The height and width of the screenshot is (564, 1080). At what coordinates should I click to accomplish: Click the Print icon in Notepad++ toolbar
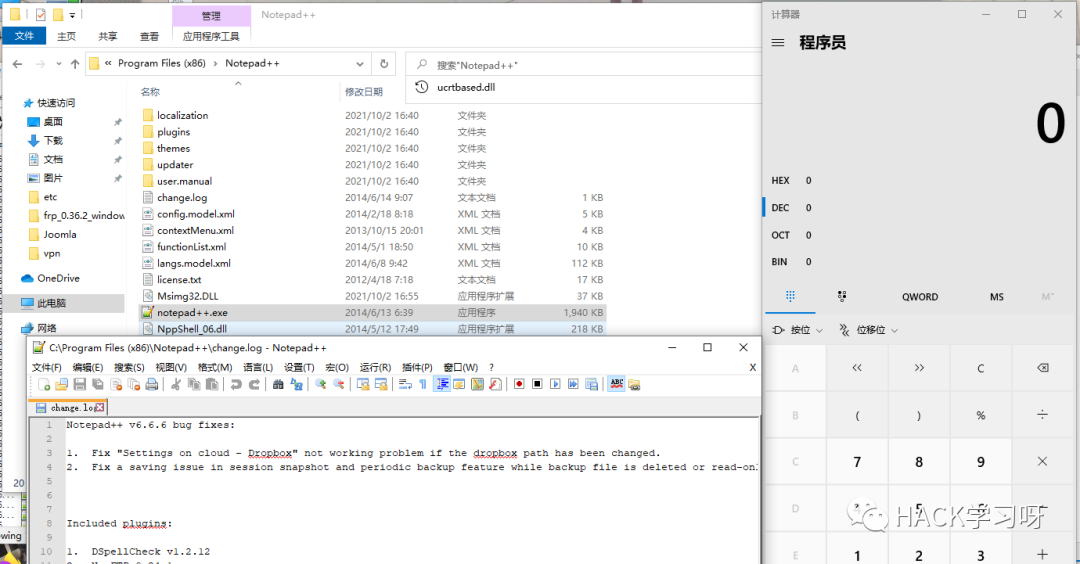click(152, 384)
